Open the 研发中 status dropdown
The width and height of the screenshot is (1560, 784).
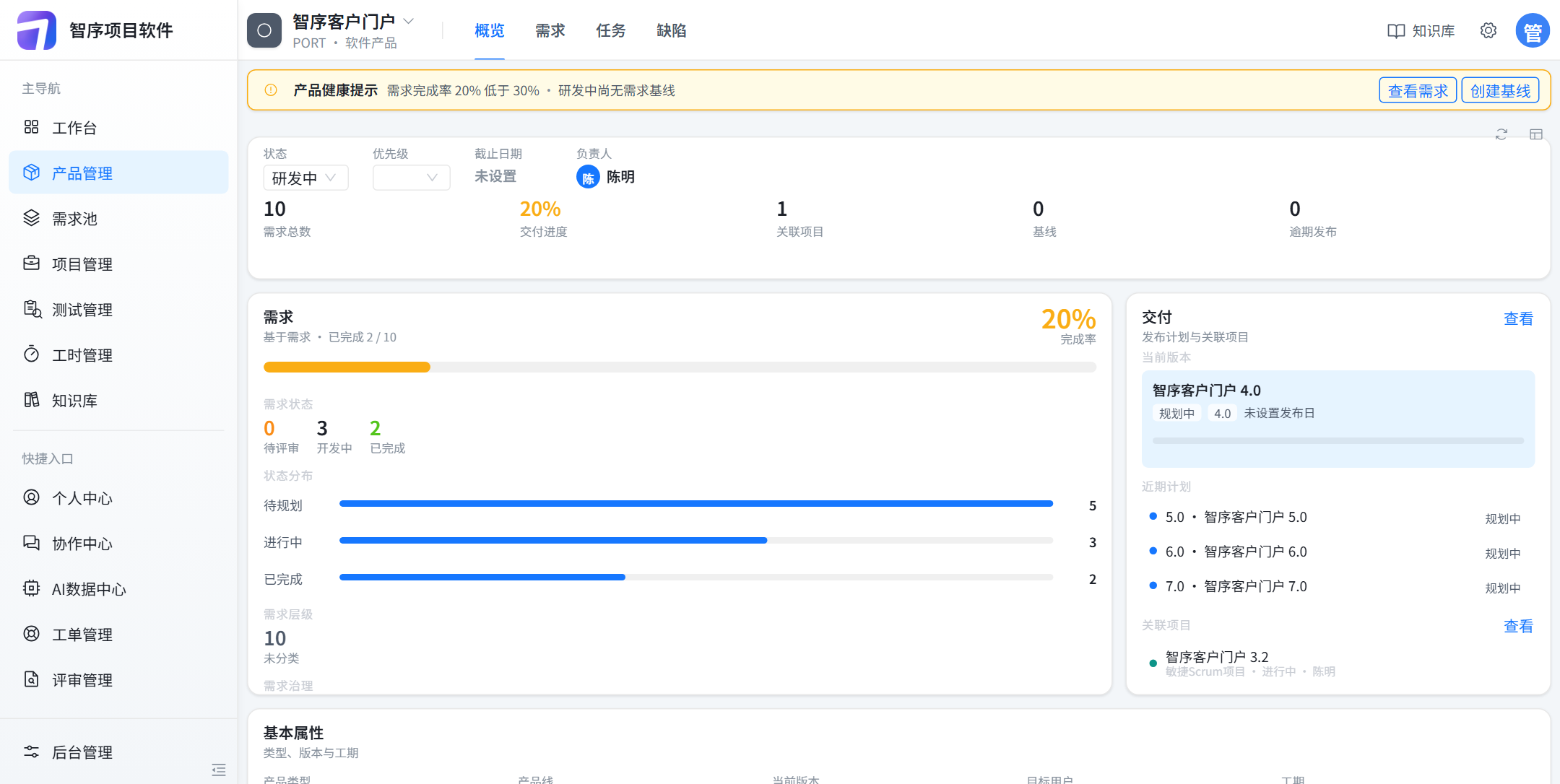306,178
